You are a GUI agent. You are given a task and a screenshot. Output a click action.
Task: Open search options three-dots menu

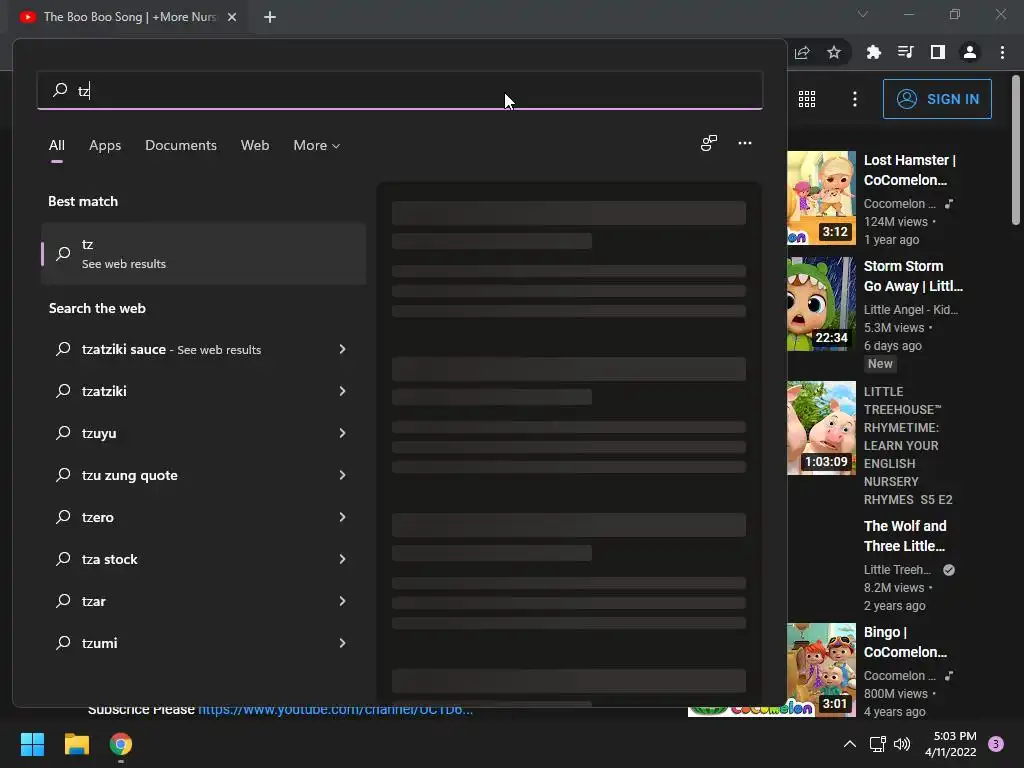tap(744, 143)
